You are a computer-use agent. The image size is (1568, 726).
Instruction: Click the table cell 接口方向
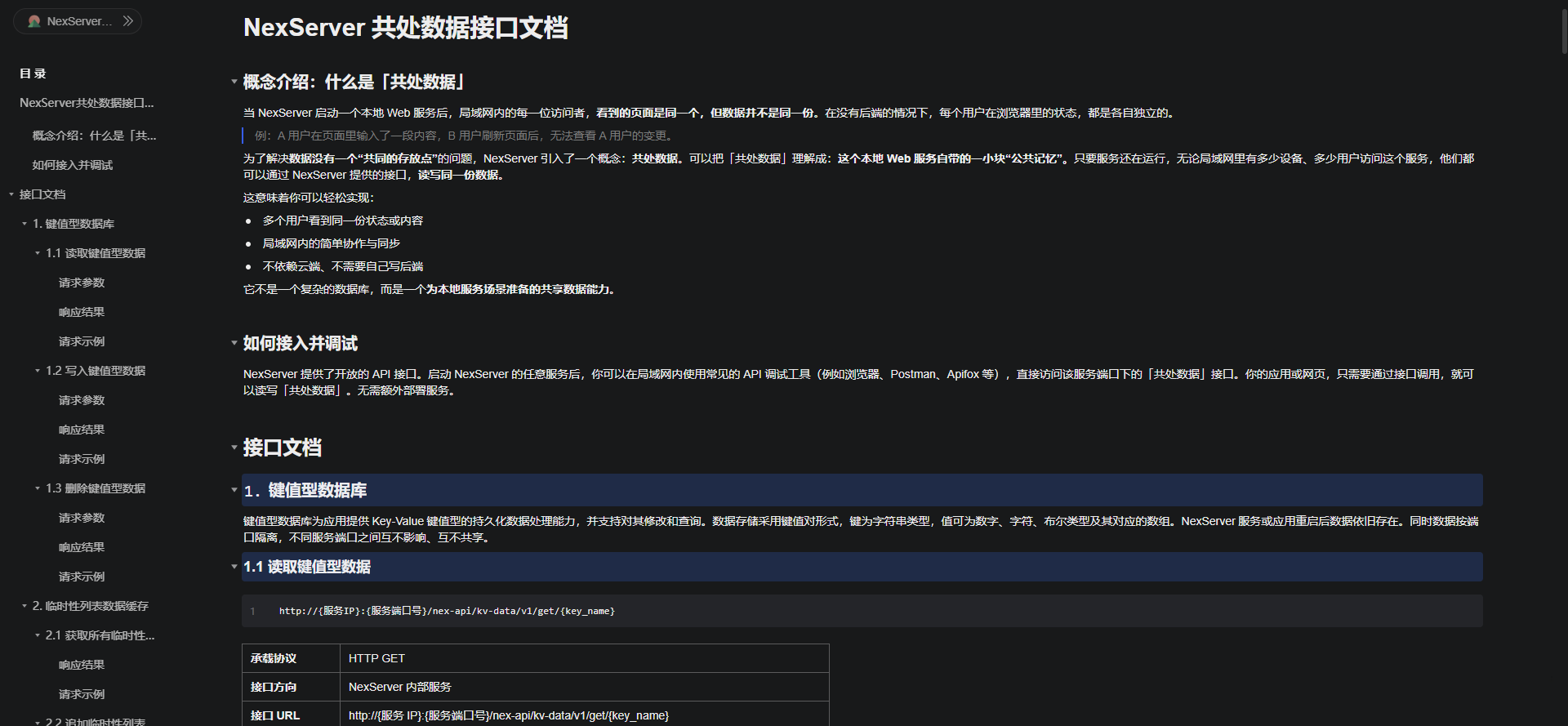(291, 687)
